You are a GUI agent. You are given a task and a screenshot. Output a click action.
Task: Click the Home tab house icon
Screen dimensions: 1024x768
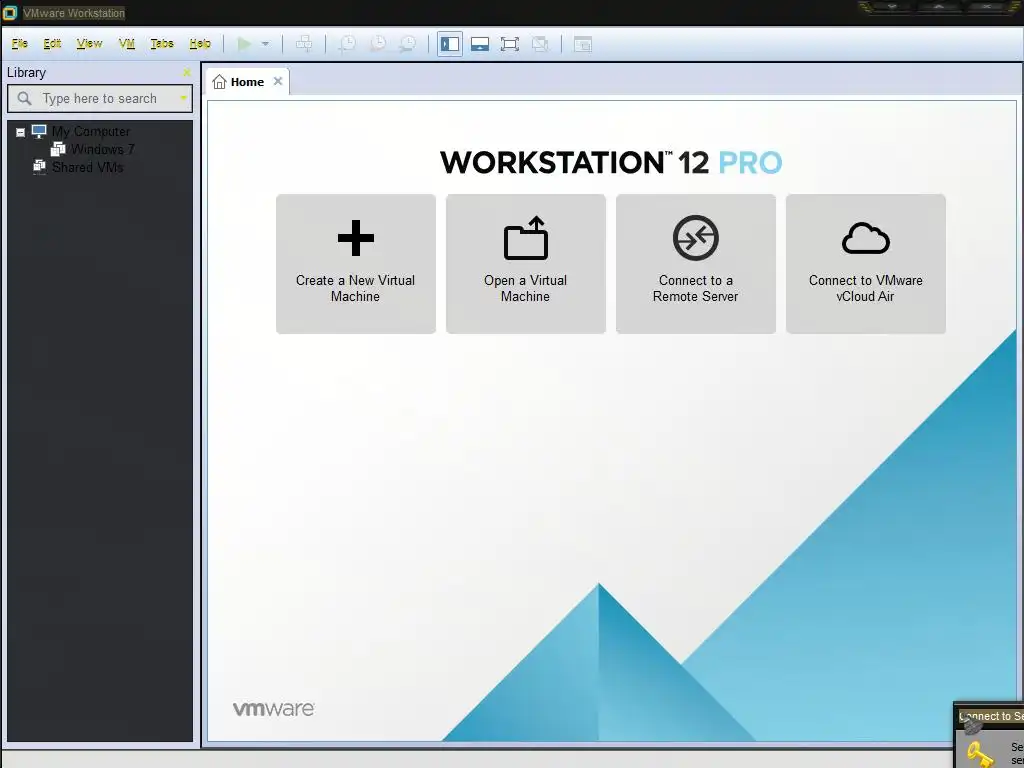click(219, 82)
